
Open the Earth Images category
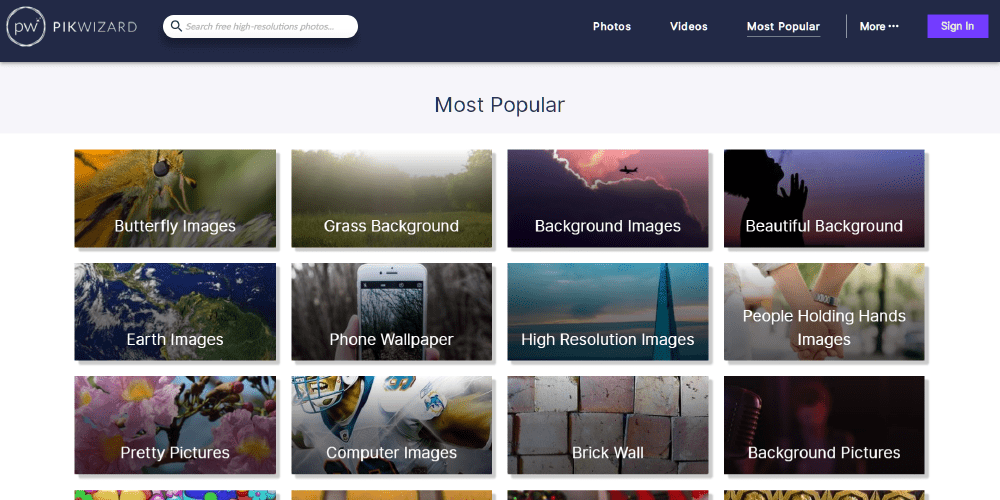pyautogui.click(x=175, y=312)
